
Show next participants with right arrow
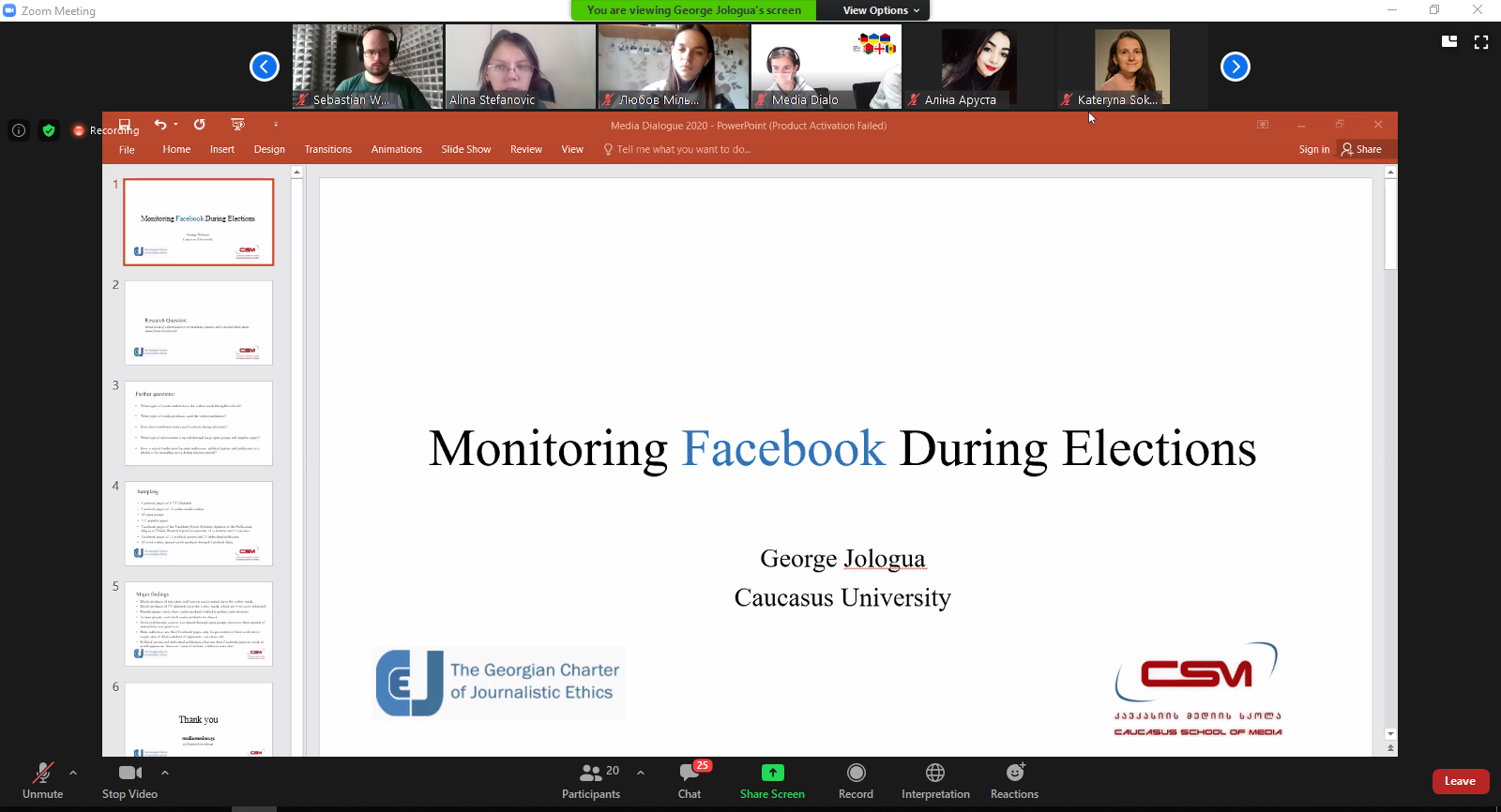point(1236,67)
